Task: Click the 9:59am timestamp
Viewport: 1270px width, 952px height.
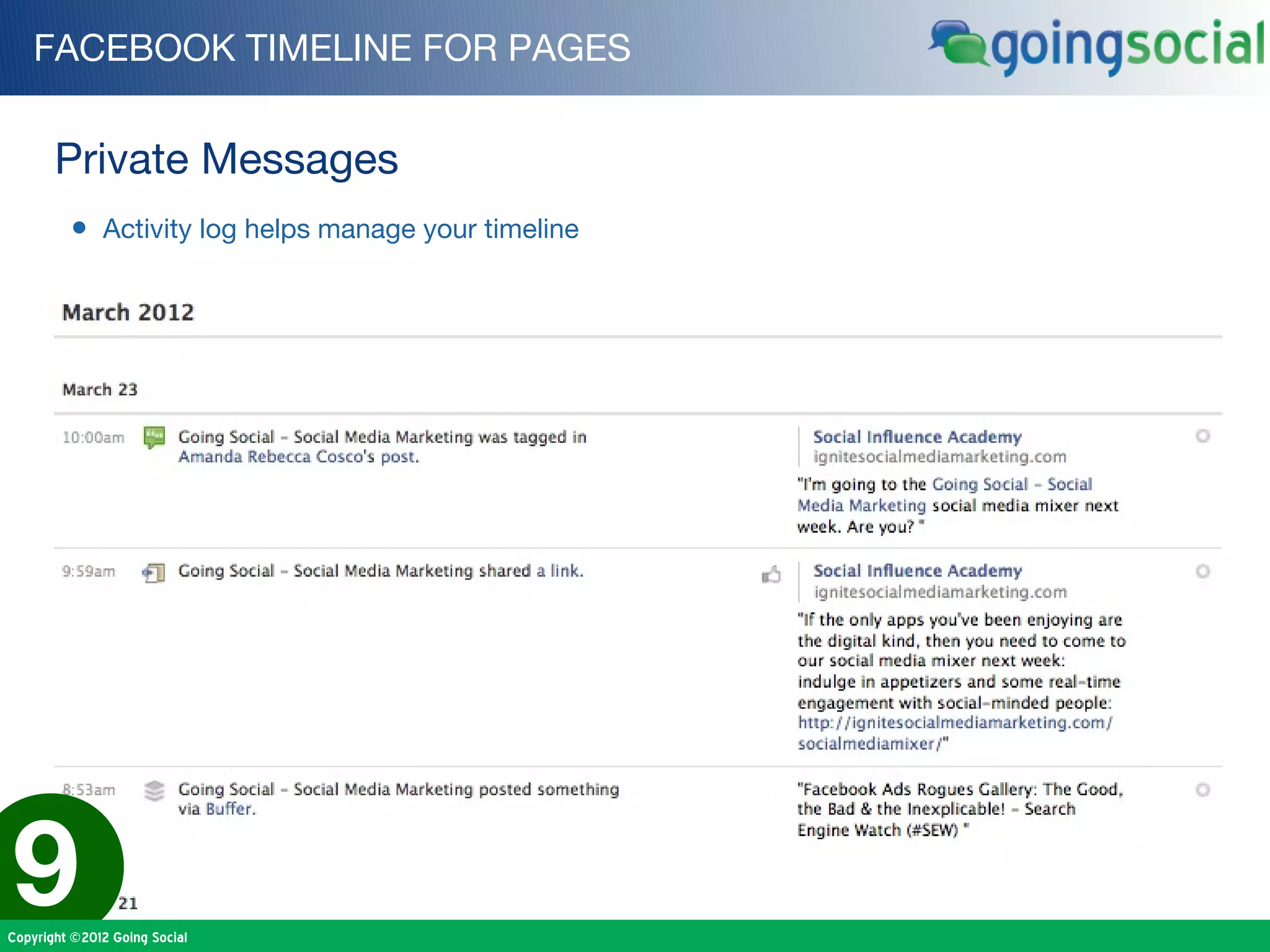Action: click(89, 571)
